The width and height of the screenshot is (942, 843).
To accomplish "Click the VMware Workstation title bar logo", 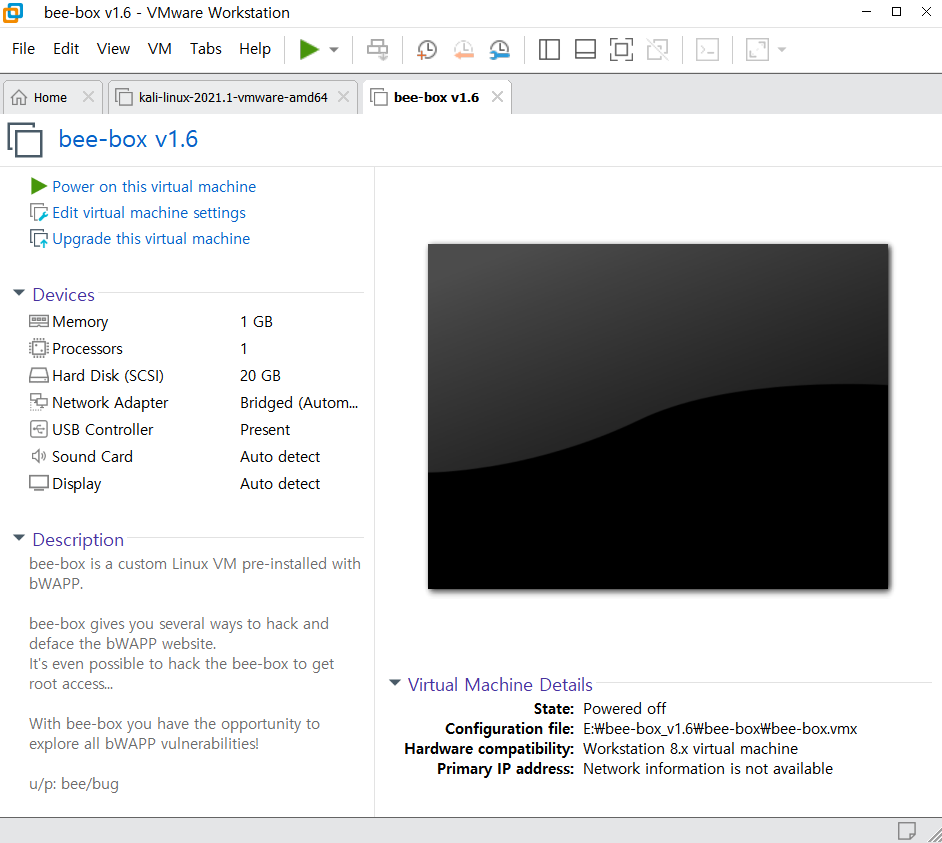I will click(x=13, y=13).
